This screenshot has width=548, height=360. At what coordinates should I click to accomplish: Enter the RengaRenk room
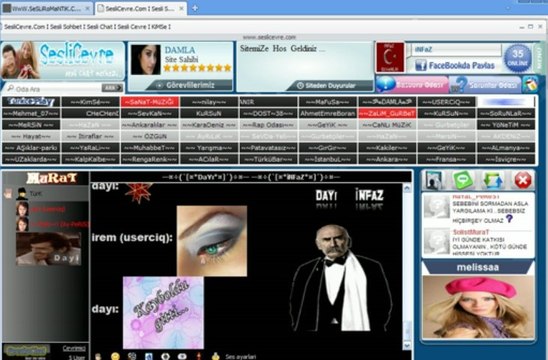150,159
